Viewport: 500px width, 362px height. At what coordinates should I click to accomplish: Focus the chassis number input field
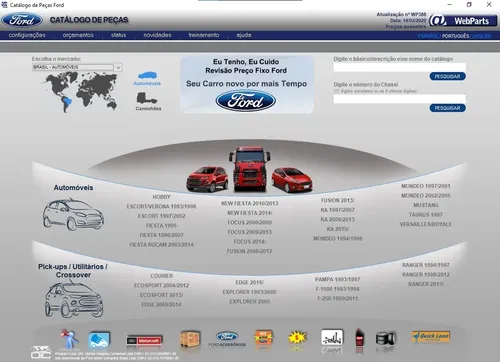(x=400, y=99)
